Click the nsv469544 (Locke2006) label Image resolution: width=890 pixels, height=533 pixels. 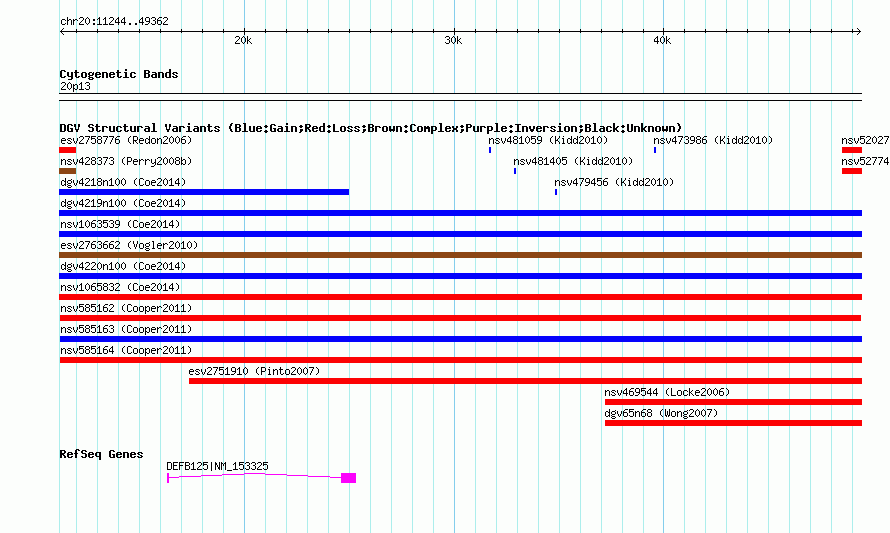[x=667, y=392]
